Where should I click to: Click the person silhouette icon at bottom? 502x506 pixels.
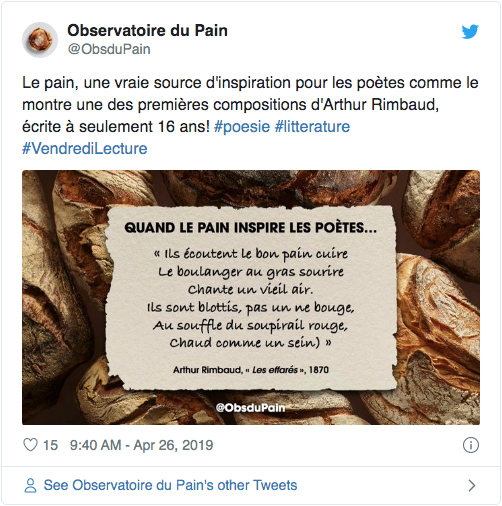click(30, 485)
